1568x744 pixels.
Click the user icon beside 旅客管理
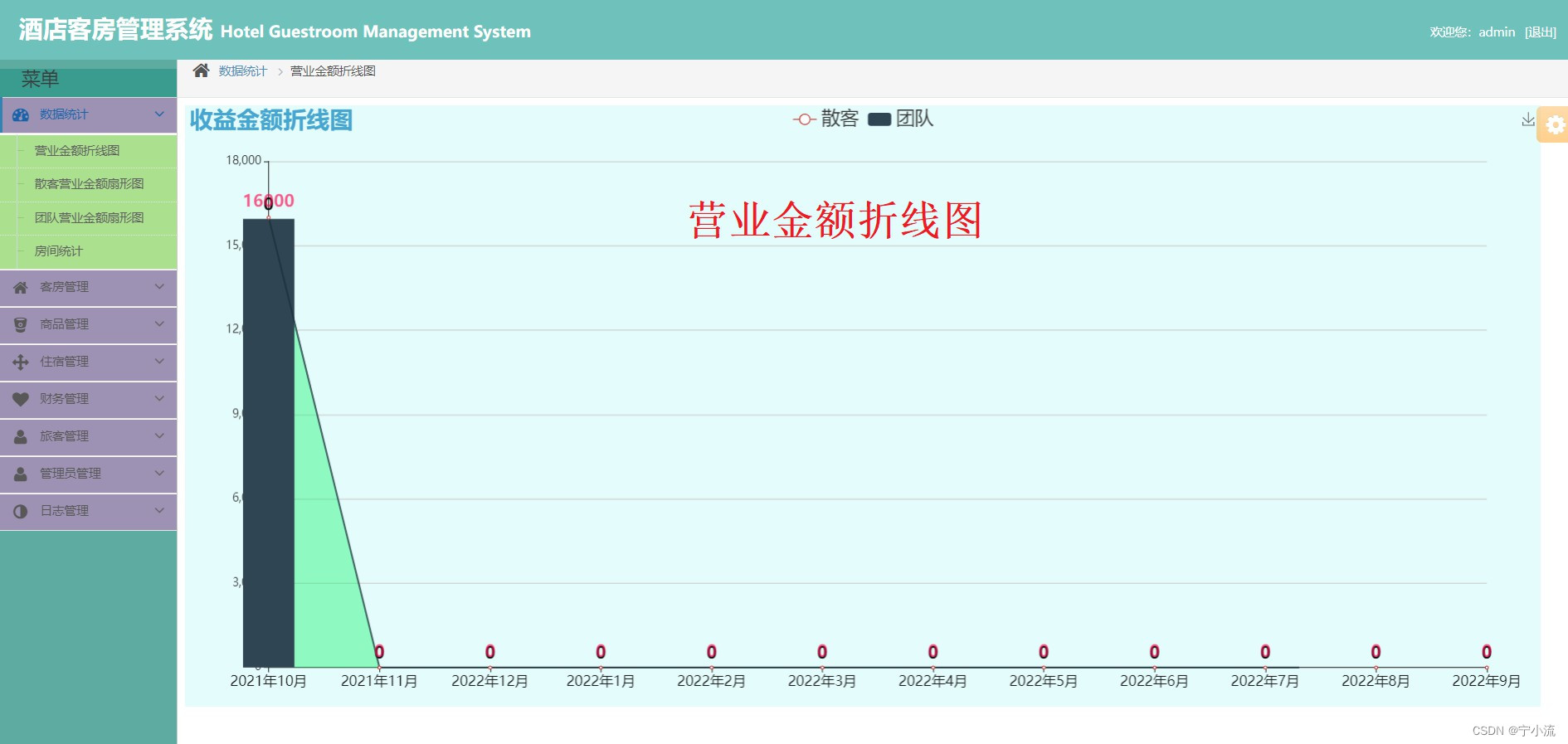(21, 436)
